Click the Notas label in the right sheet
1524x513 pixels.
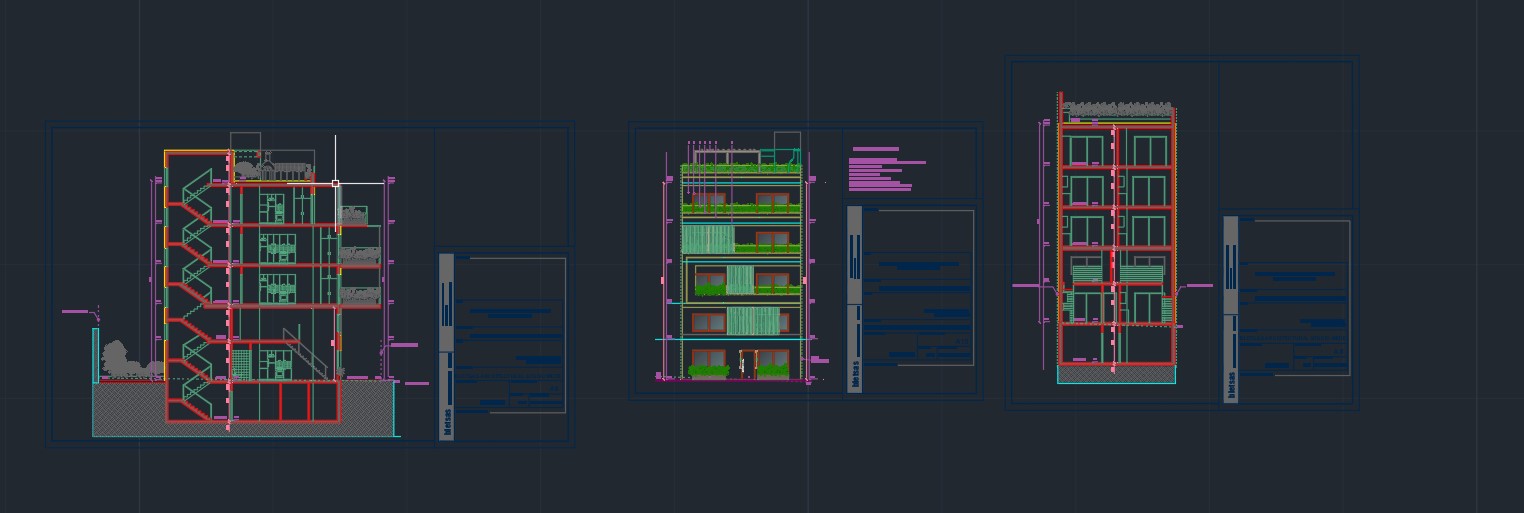click(x=1231, y=386)
